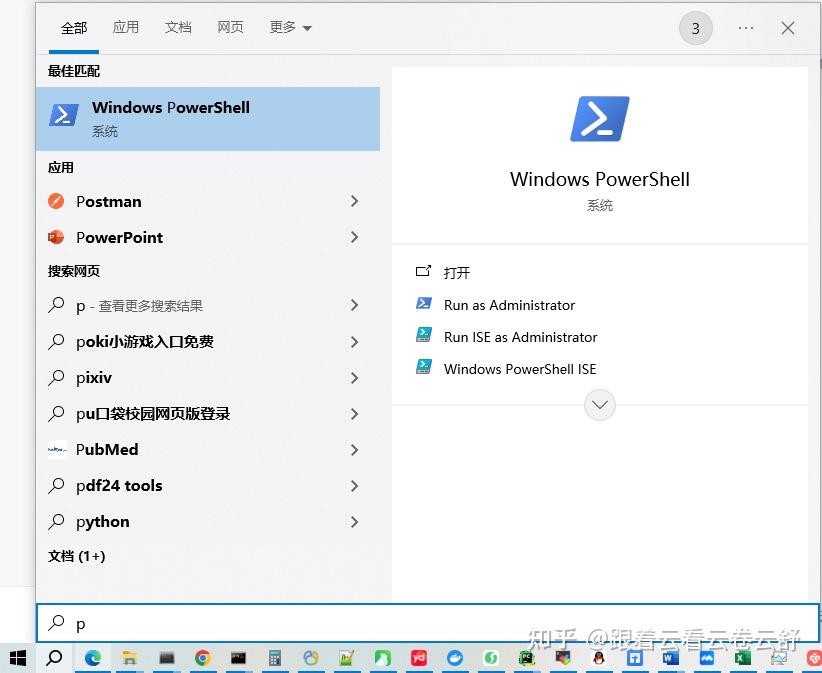Open the Windows Start menu button
822x673 pixels.
[18, 658]
